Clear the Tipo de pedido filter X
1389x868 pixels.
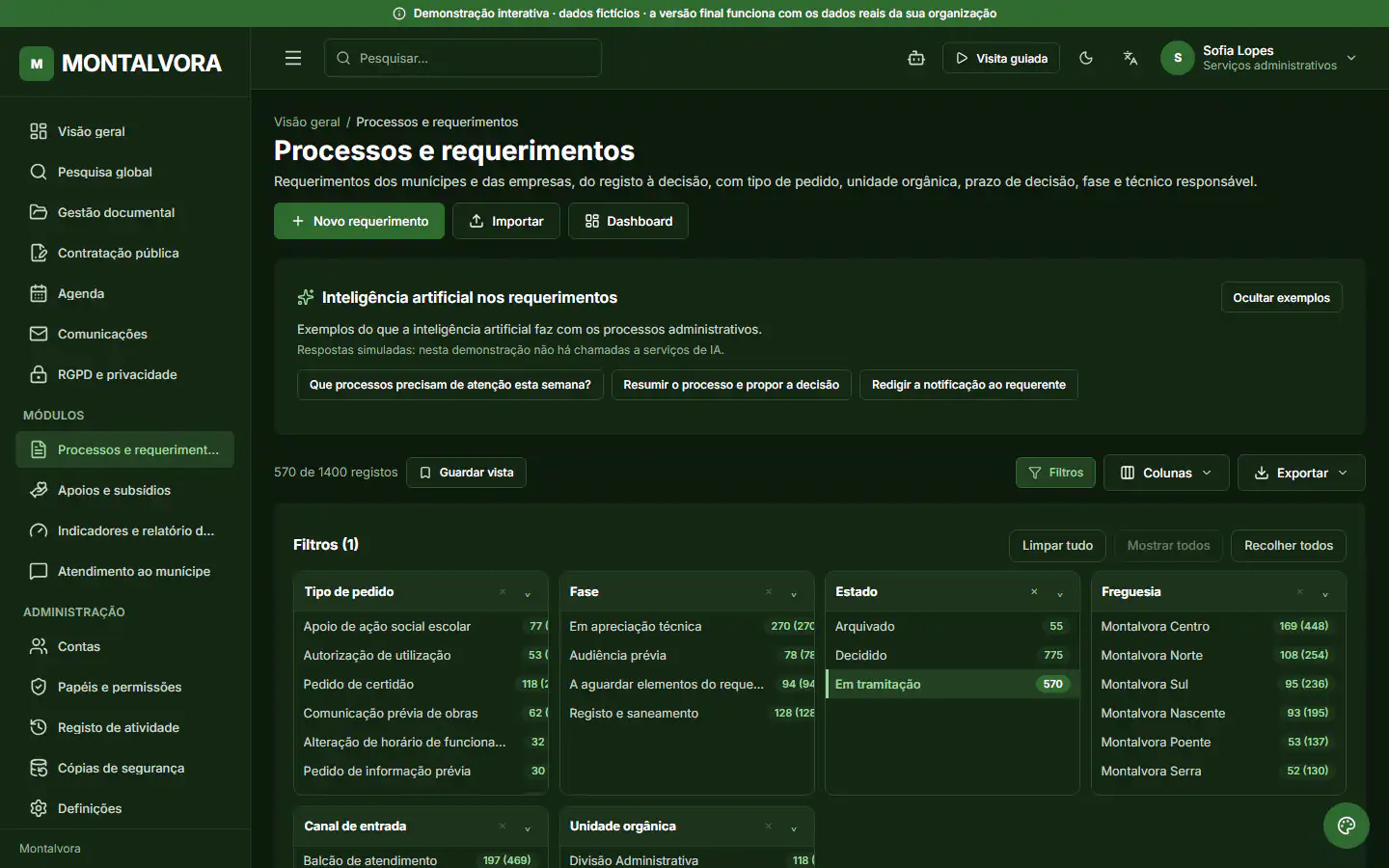(503, 592)
